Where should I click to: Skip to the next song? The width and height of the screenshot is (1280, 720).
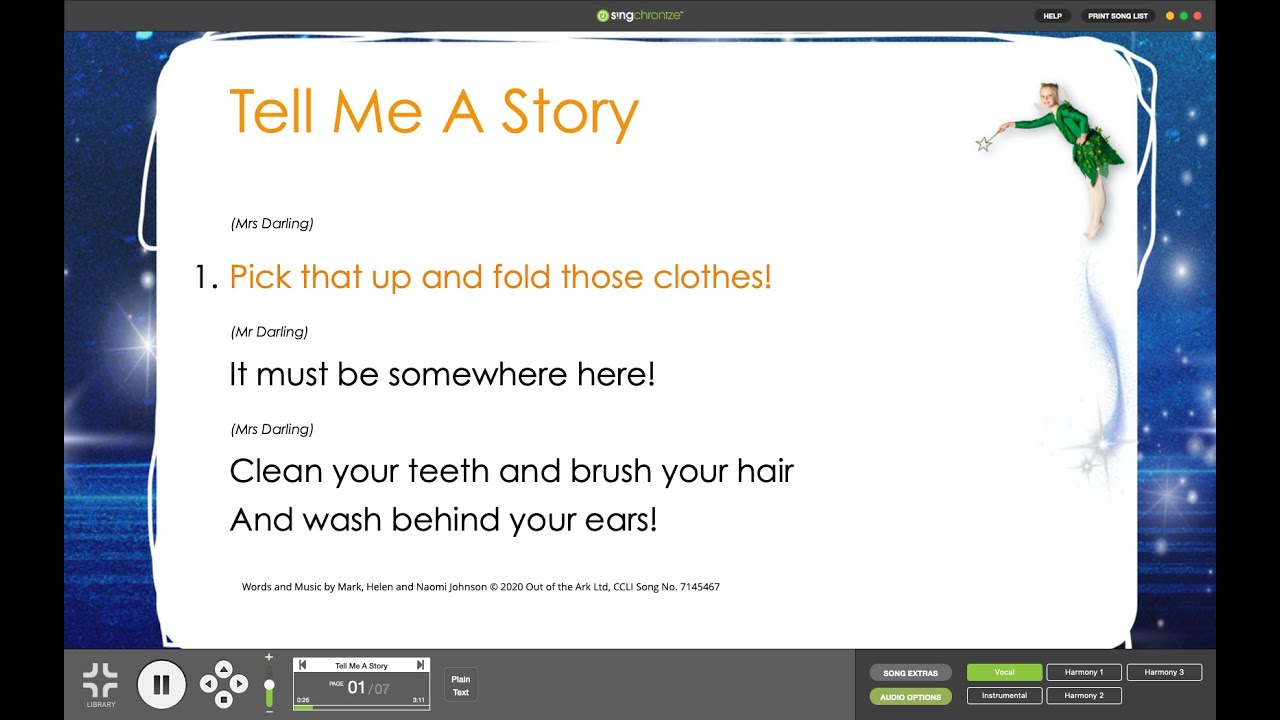coord(420,665)
